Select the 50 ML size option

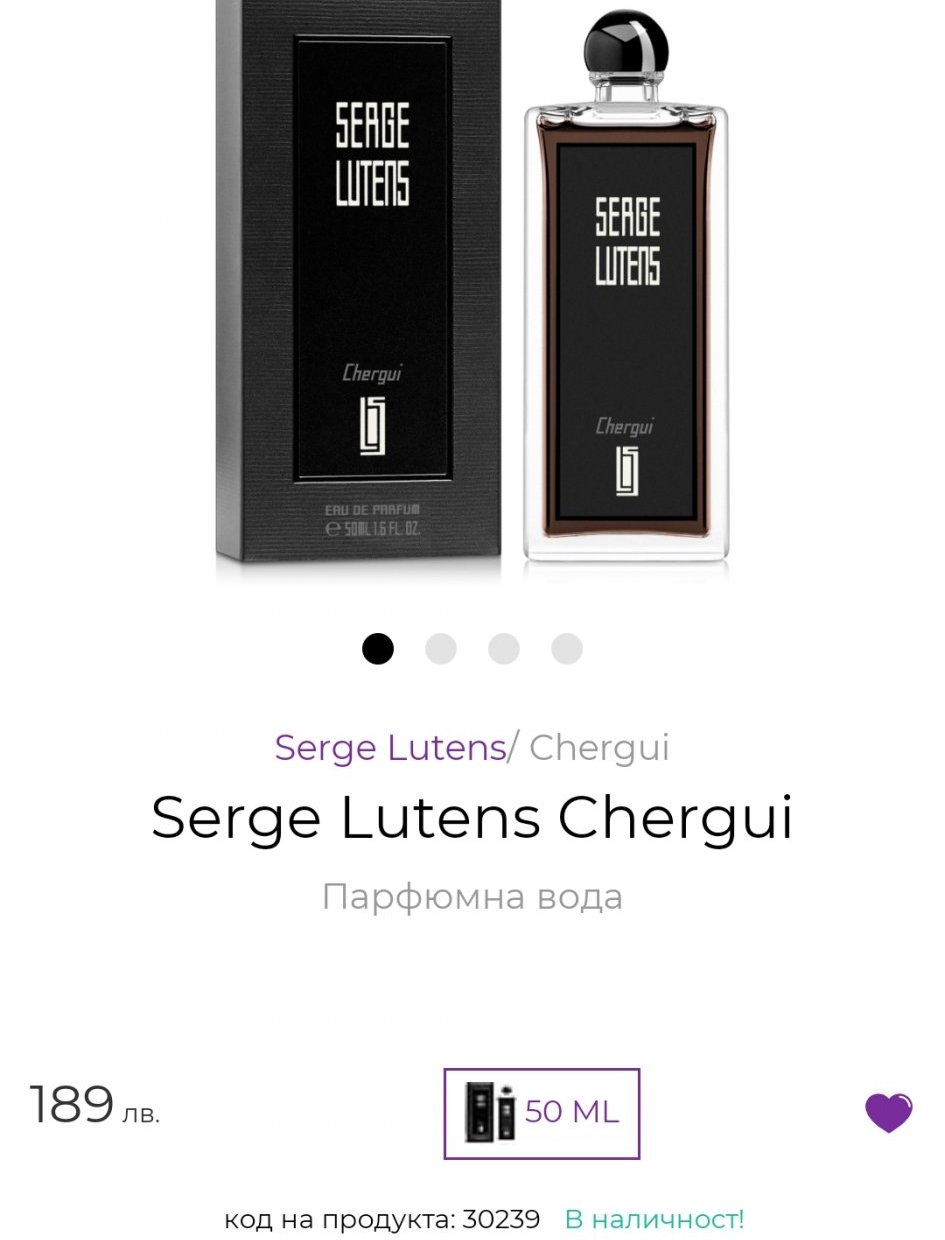coord(542,1113)
